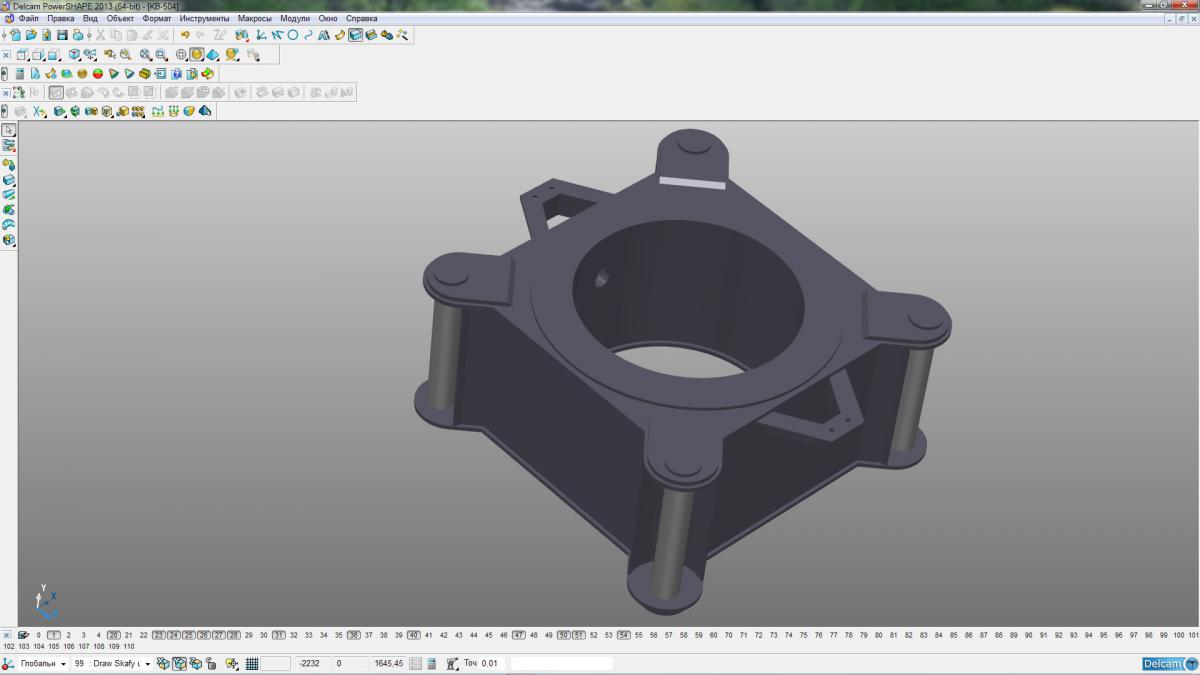The width and height of the screenshot is (1200, 675).
Task: Toggle level 40 visibility
Action: 414,635
